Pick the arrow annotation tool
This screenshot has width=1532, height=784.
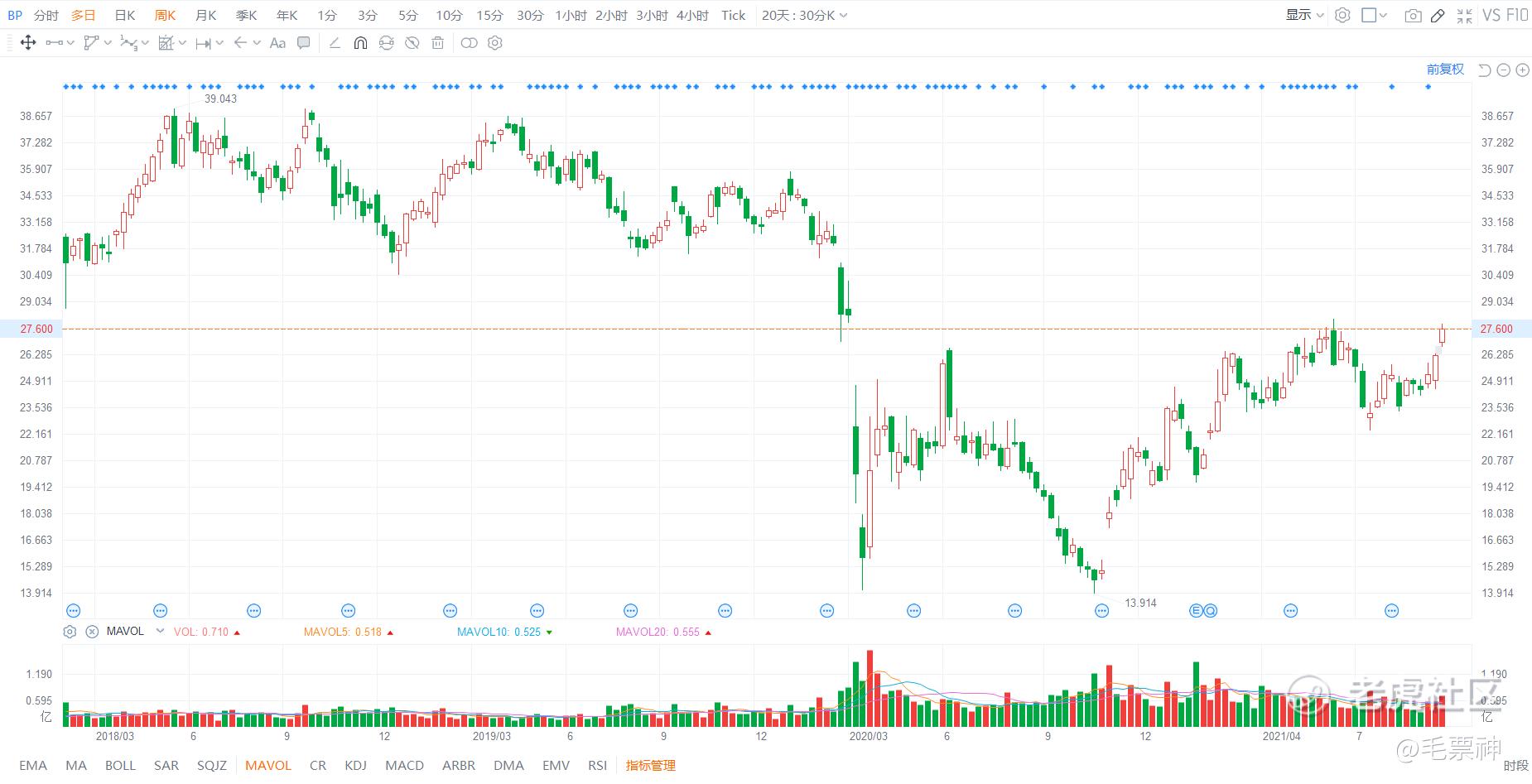(240, 43)
